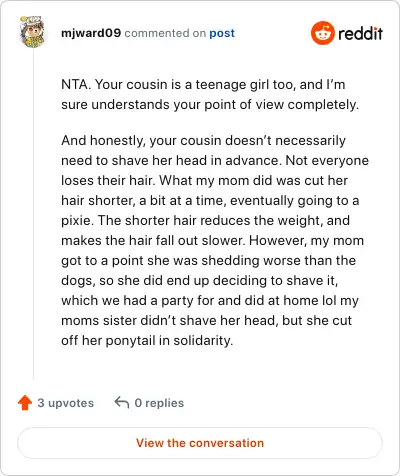Click the orange upvote arrow icon
The image size is (400, 476).
coord(25,403)
